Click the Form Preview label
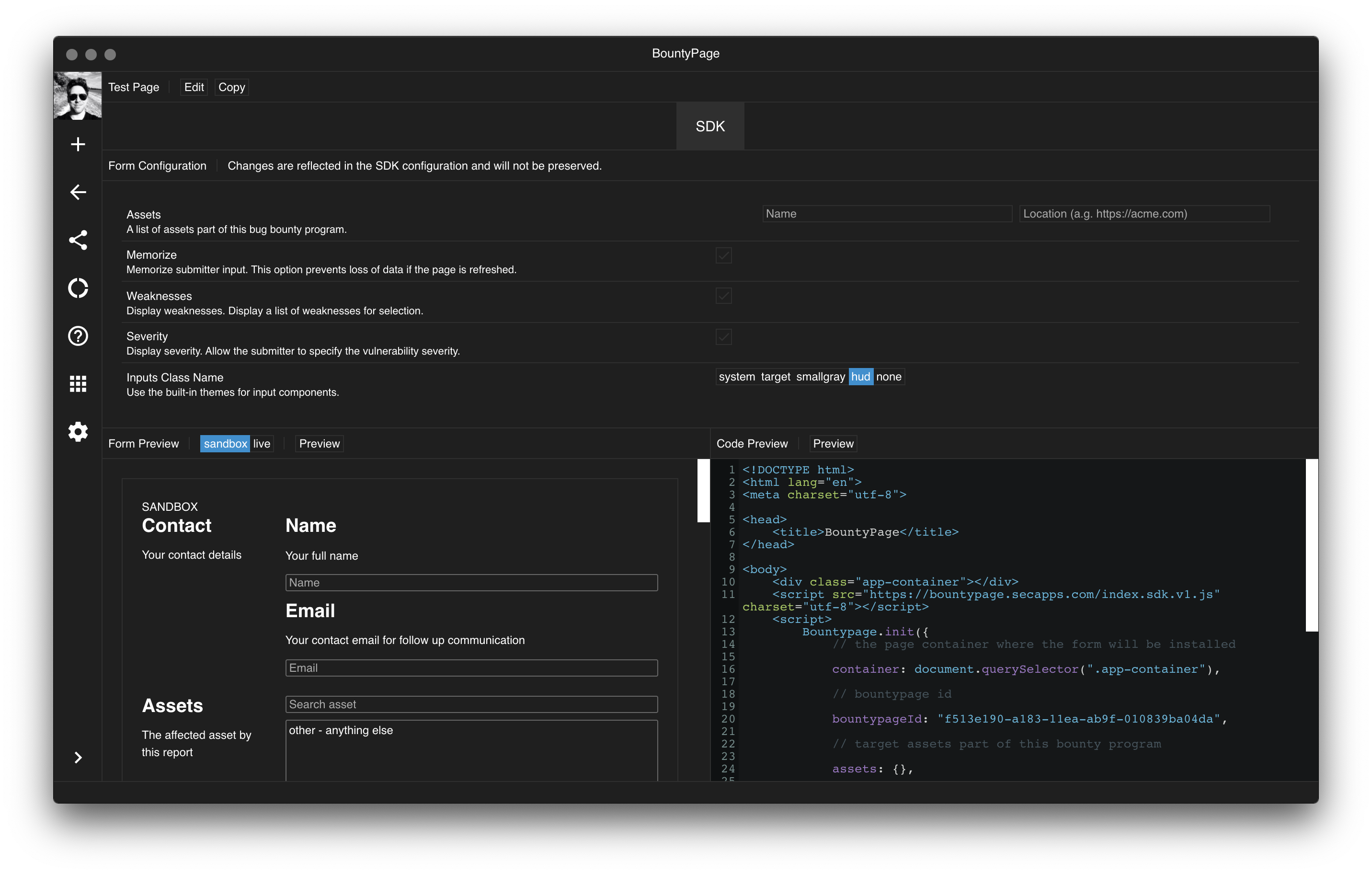Screen dimensions: 1372x874 (x=143, y=443)
